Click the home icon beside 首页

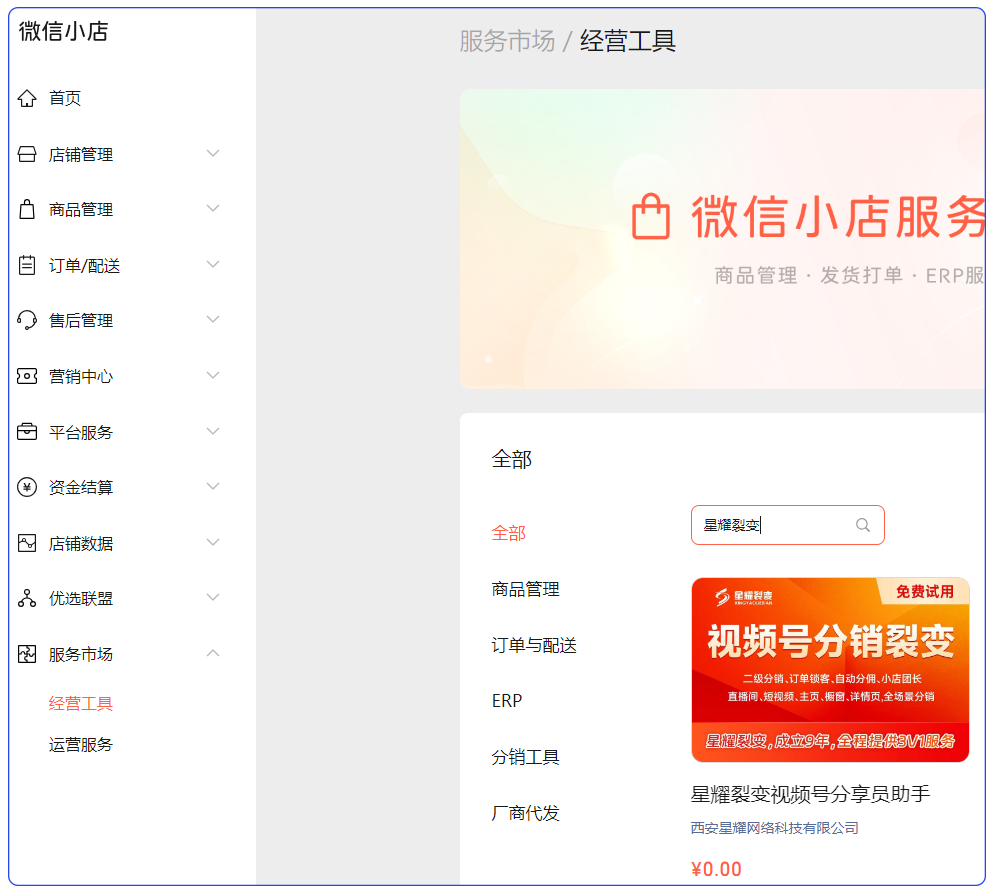pos(27,98)
